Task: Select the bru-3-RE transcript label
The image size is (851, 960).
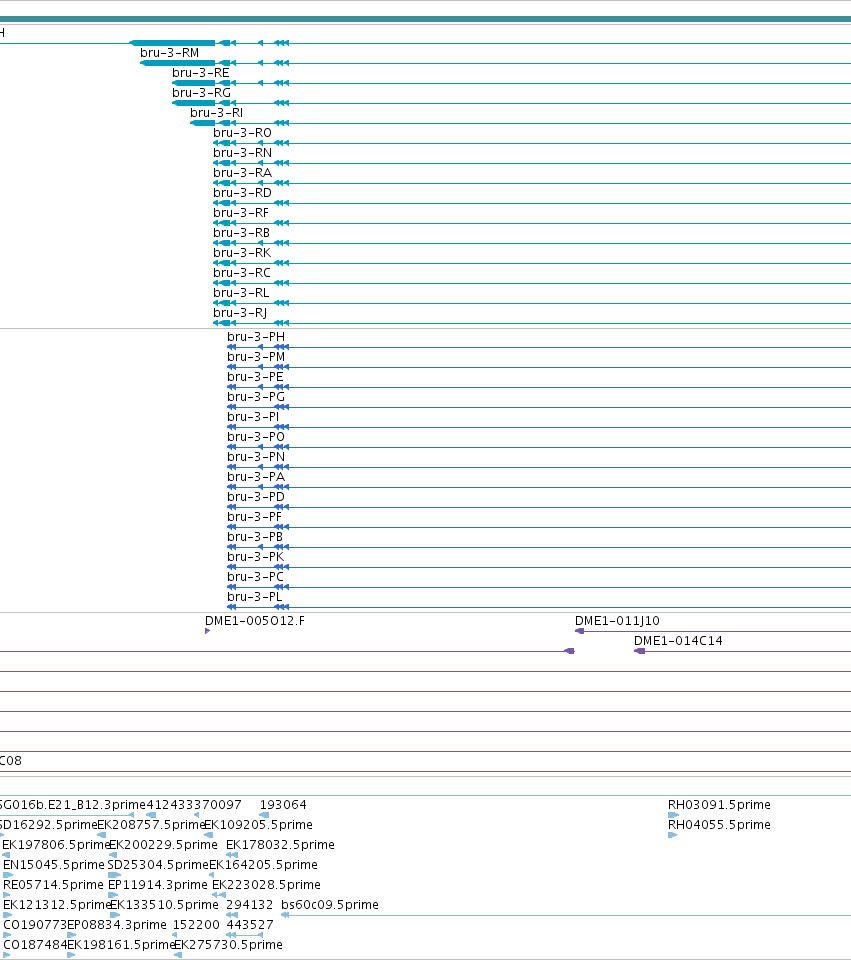Action: [x=201, y=73]
